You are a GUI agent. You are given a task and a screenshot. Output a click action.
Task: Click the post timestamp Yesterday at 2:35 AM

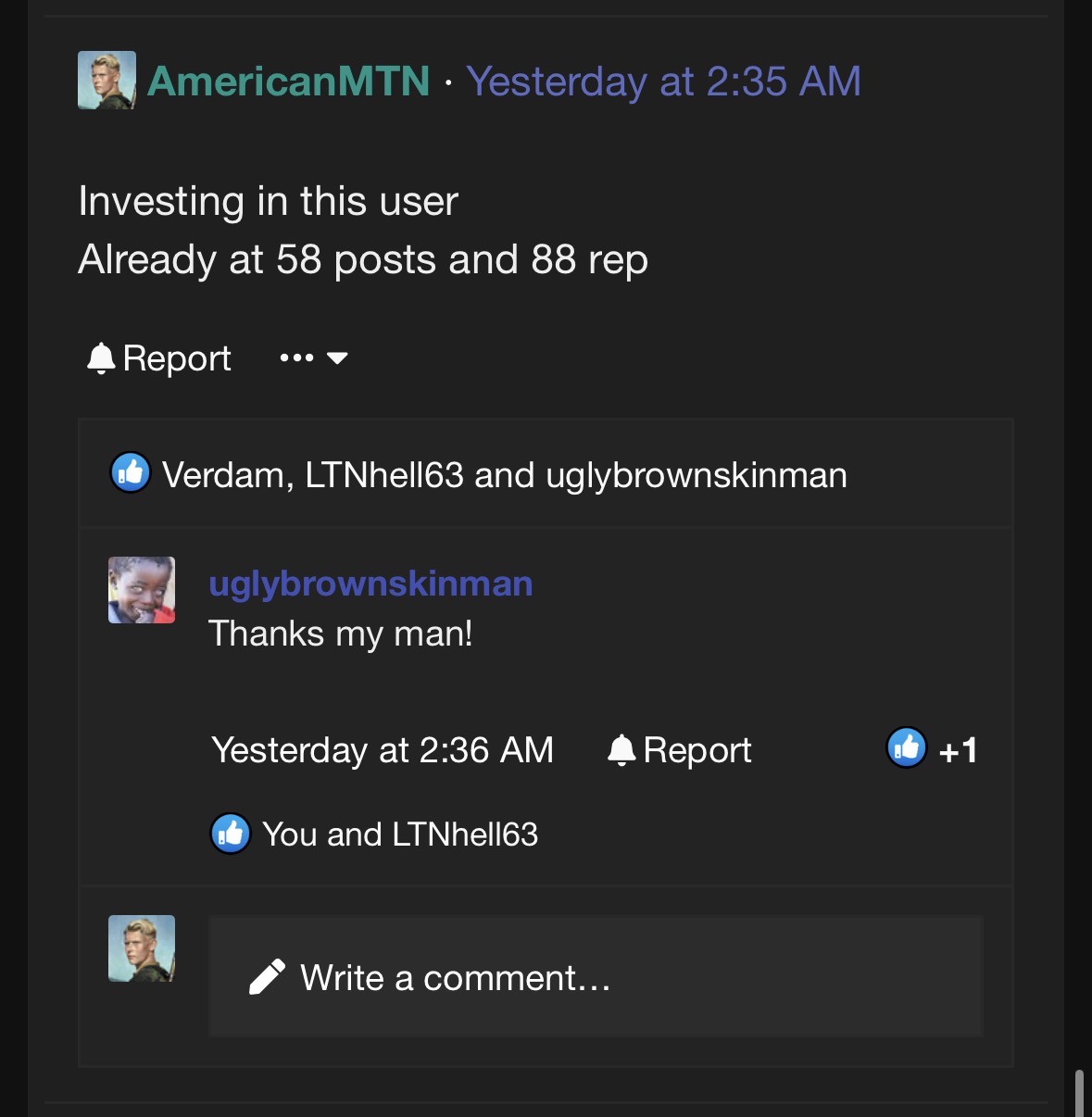tap(663, 82)
